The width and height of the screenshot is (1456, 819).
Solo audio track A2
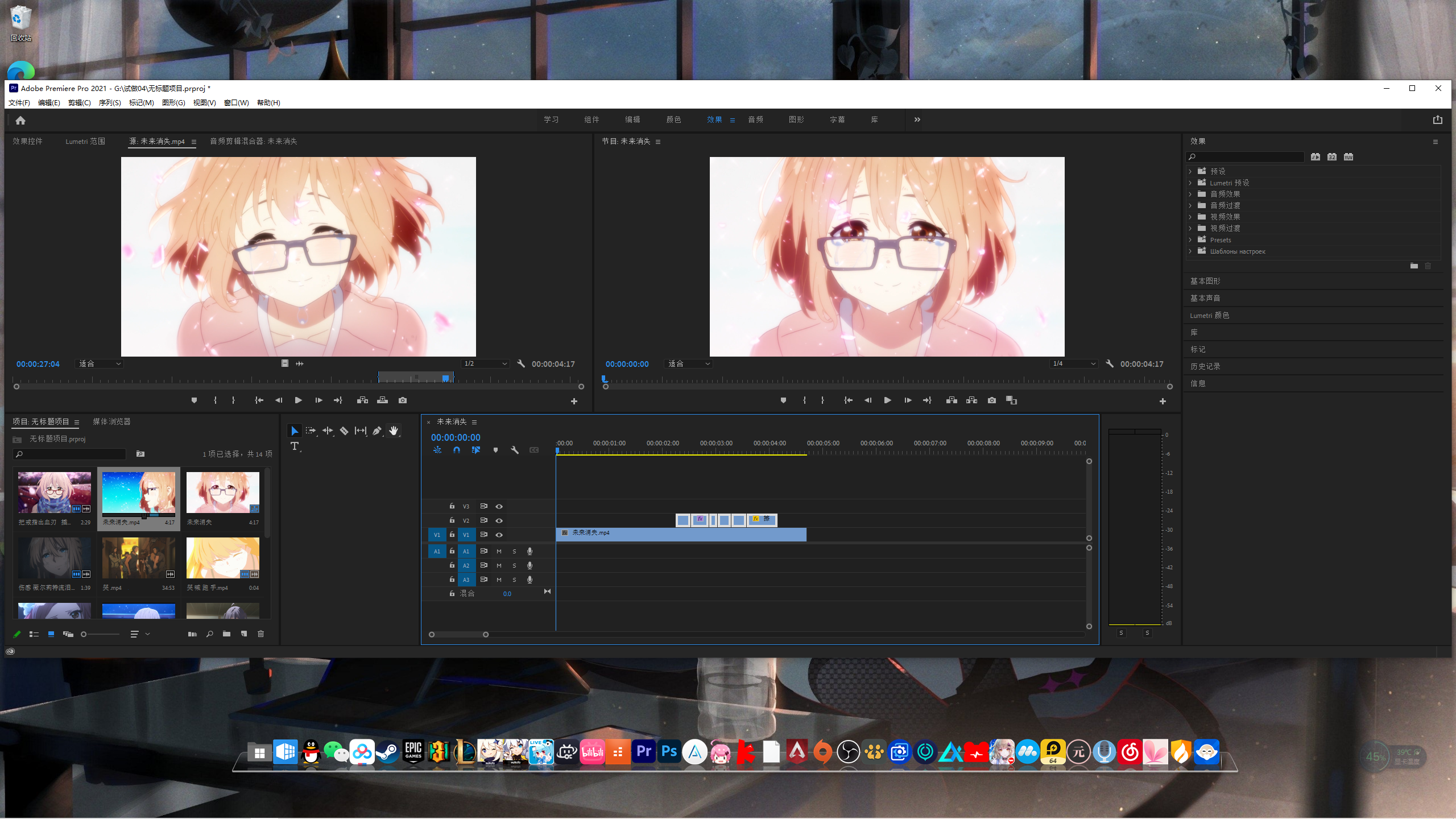click(514, 565)
